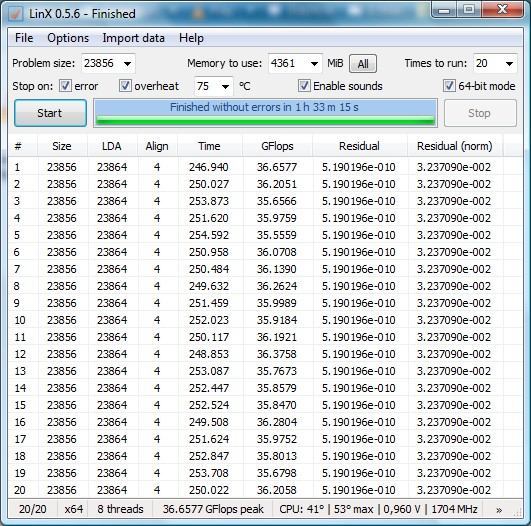Viewport: 531px width, 526px height.
Task: Click the green finished progress bar
Action: point(265,120)
